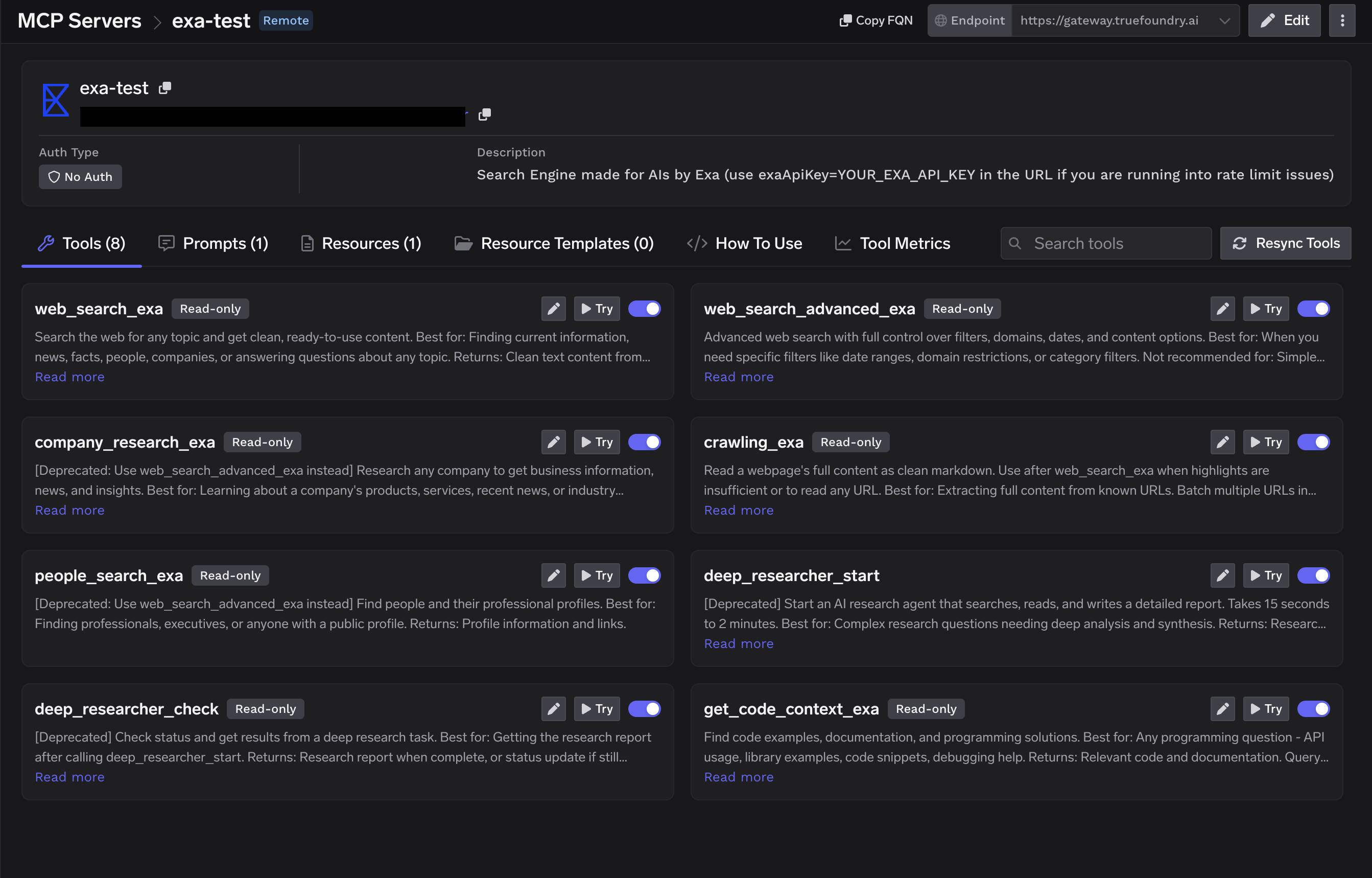Disable the get_code_context_exa toggle

[x=1313, y=709]
